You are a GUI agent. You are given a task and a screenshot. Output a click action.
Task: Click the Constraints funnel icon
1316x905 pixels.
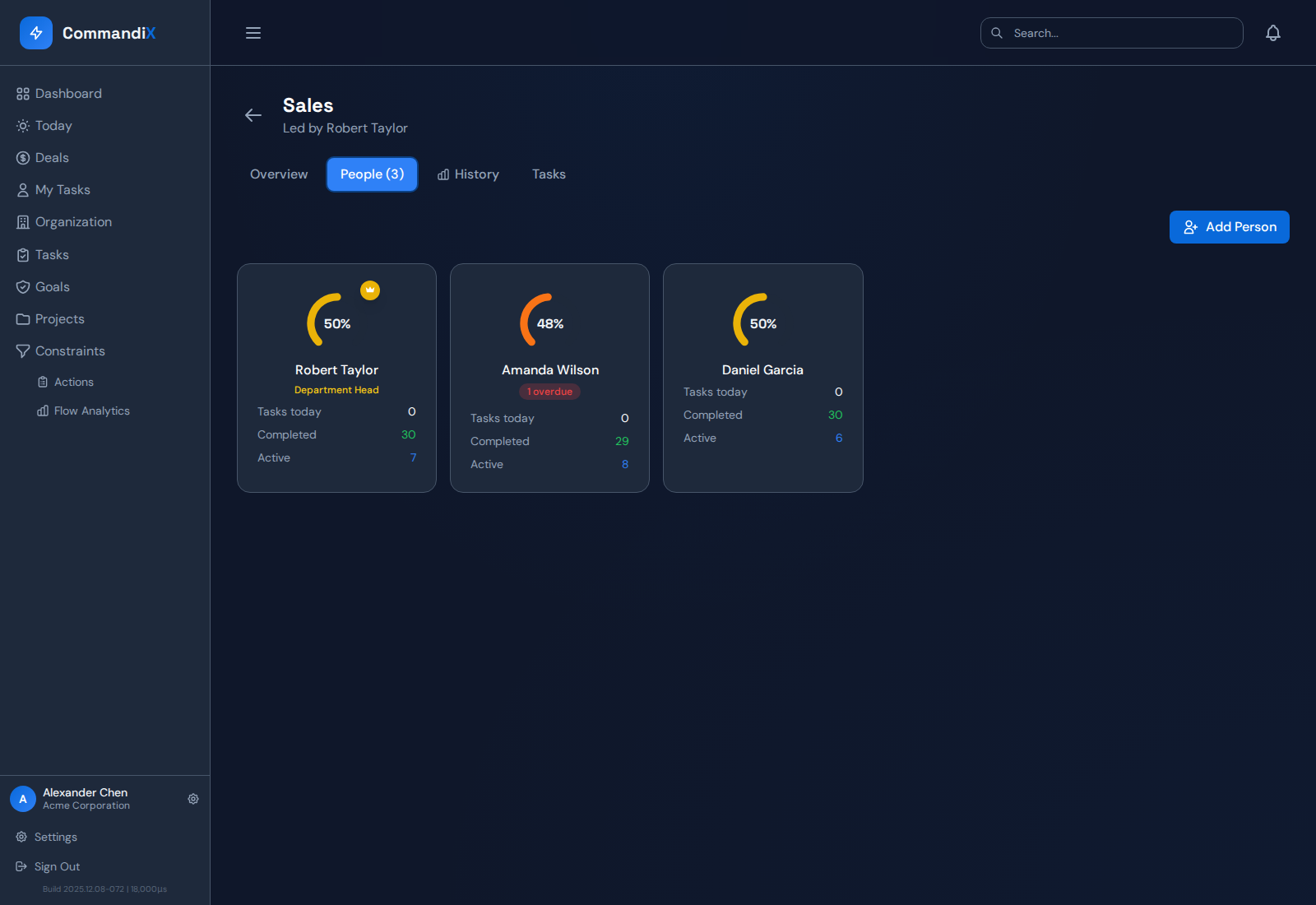point(23,351)
